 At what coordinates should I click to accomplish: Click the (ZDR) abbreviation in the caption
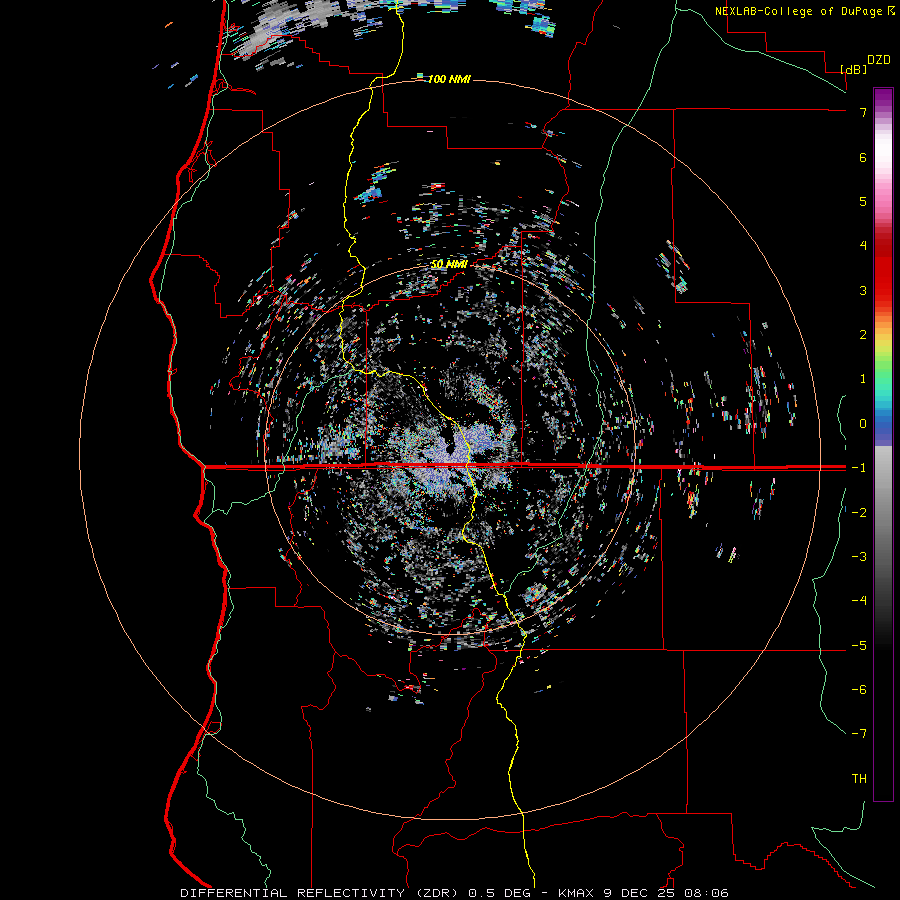(437, 893)
